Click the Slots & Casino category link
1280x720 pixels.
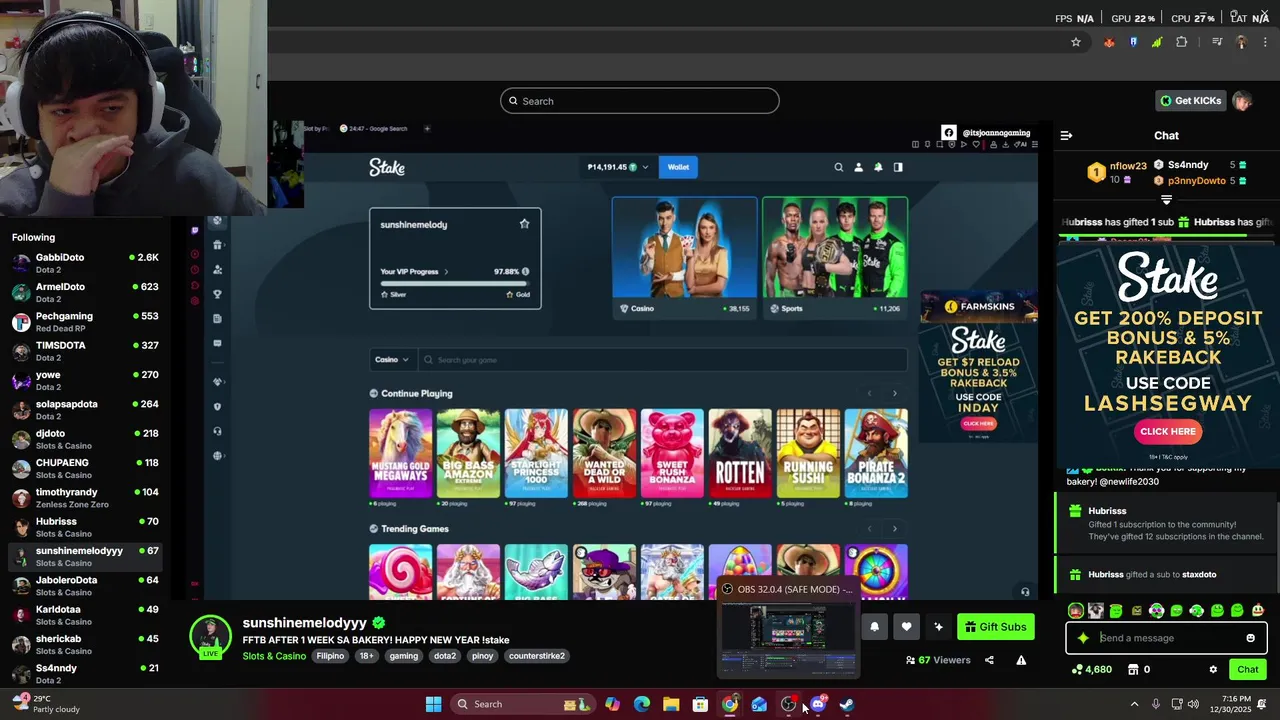[x=274, y=656]
